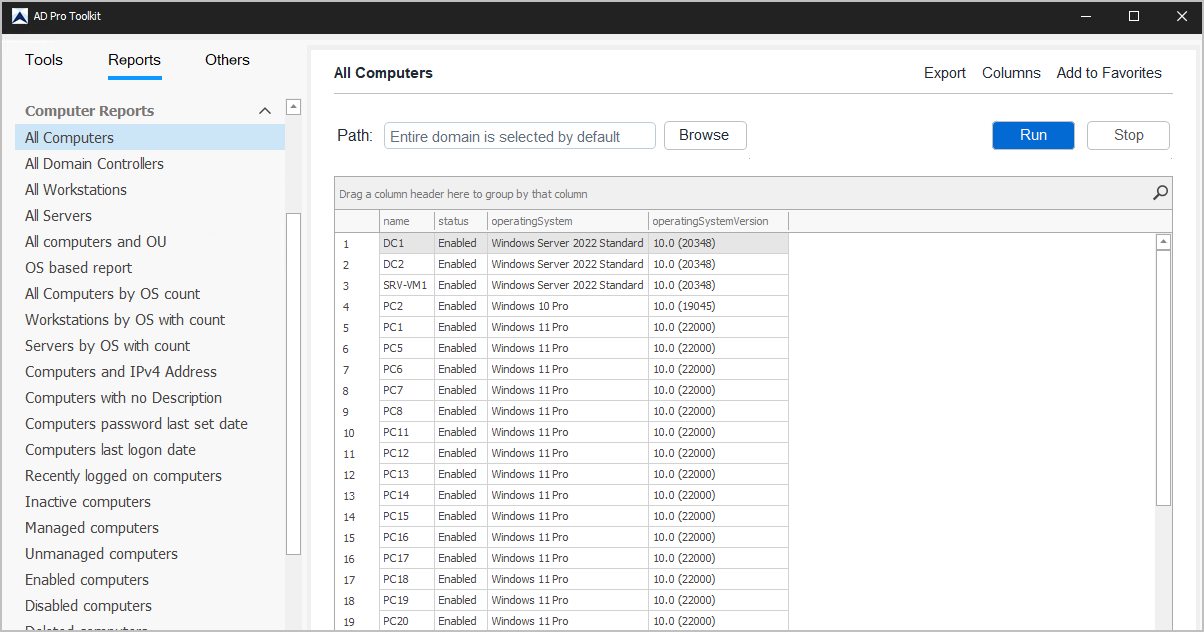Browse for a domain path
The height and width of the screenshot is (632, 1204).
[704, 135]
